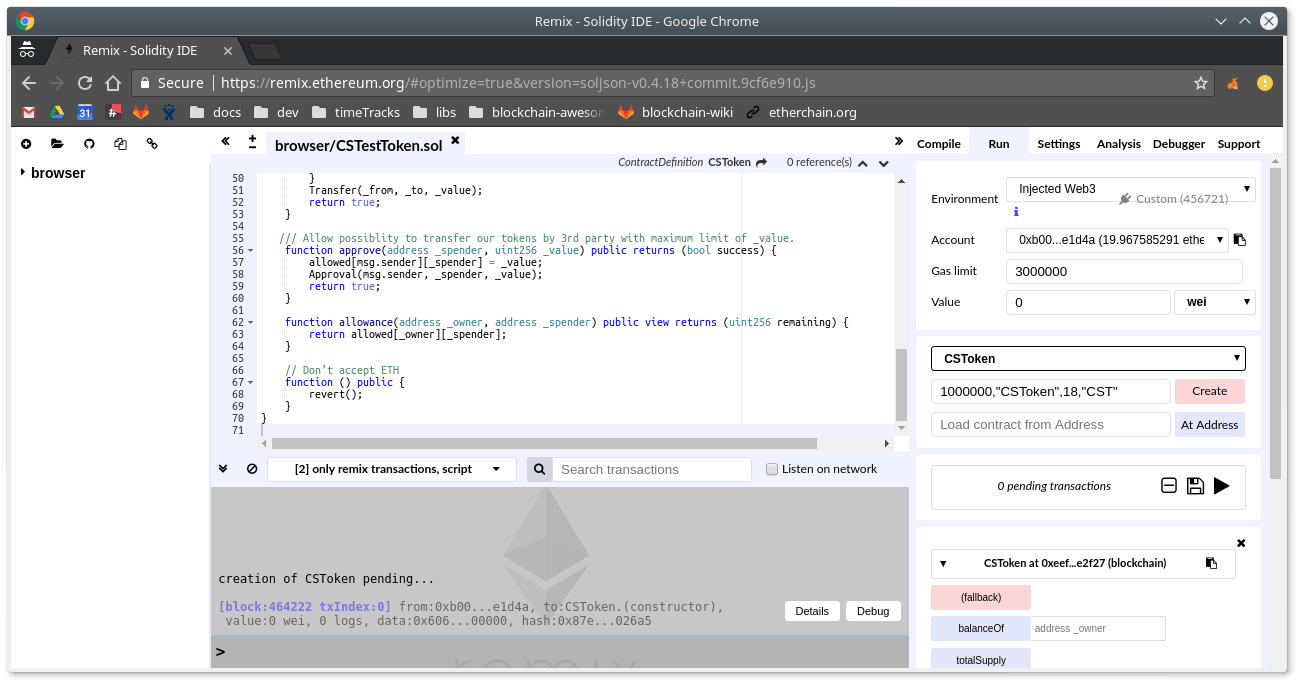Open the Google Calendar bookmark
The width and height of the screenshot is (1300, 685).
[86, 112]
